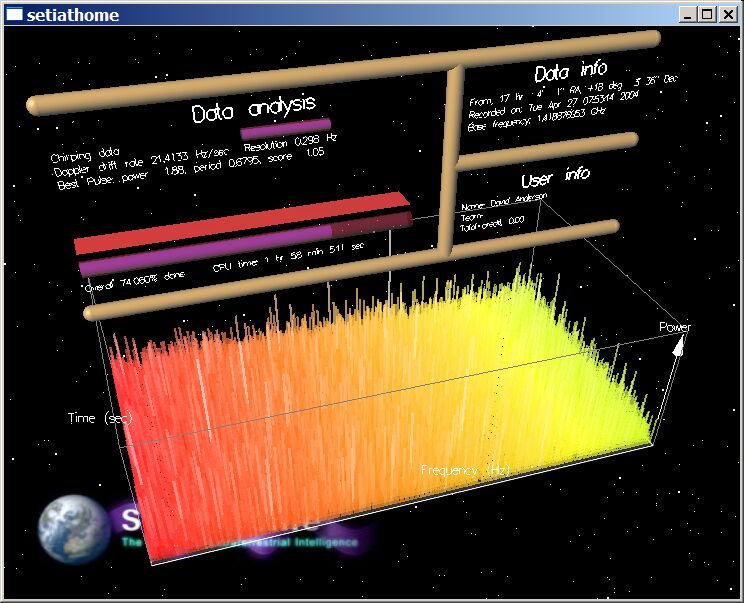Click the 'Data info' heading
The height and width of the screenshot is (603, 744).
pos(571,71)
